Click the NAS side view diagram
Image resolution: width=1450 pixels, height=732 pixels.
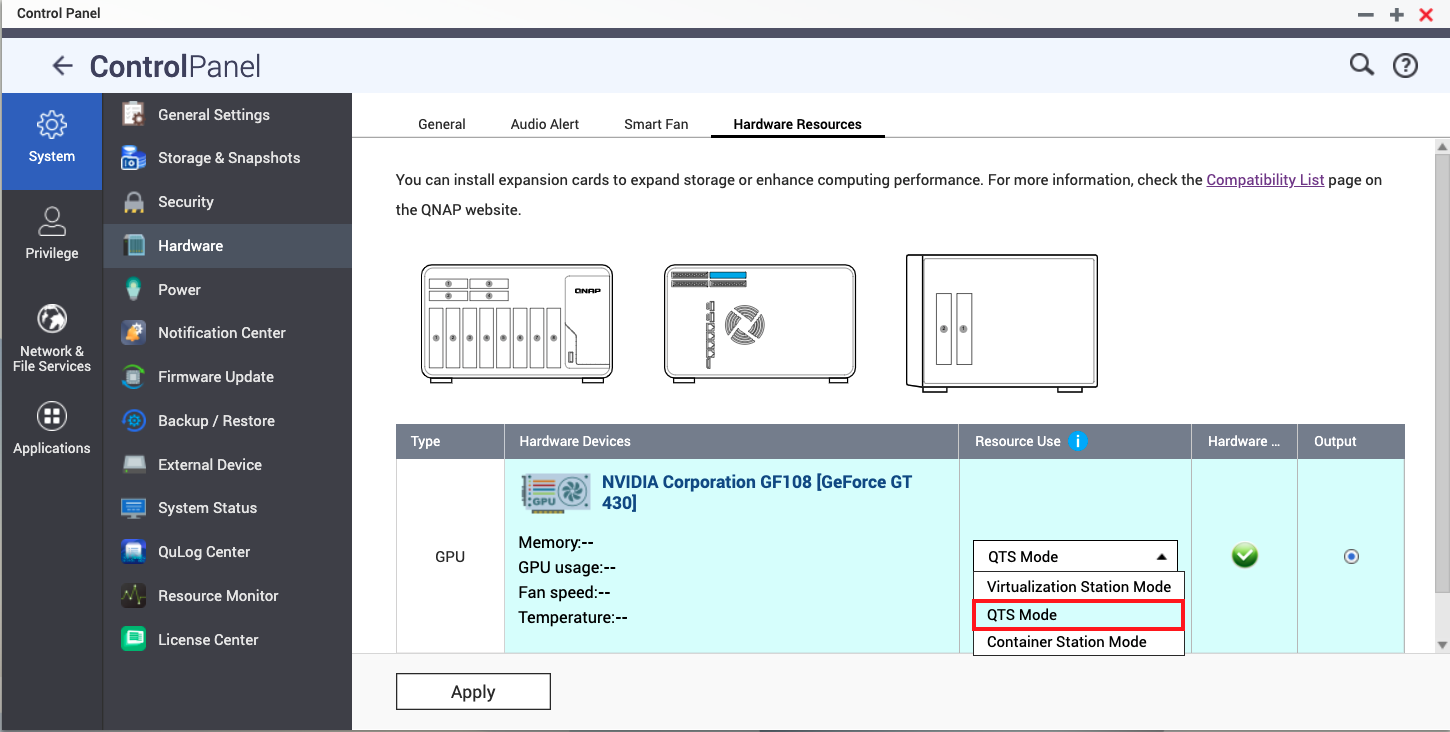point(1001,324)
